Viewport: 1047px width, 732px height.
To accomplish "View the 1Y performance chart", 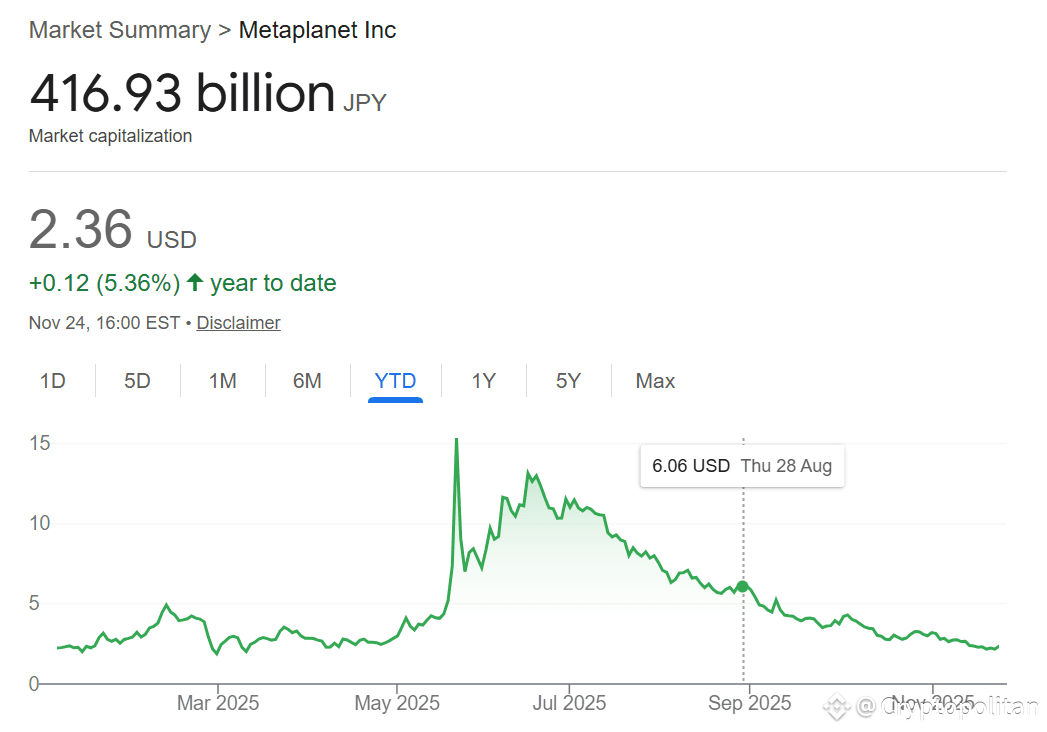I will [483, 380].
